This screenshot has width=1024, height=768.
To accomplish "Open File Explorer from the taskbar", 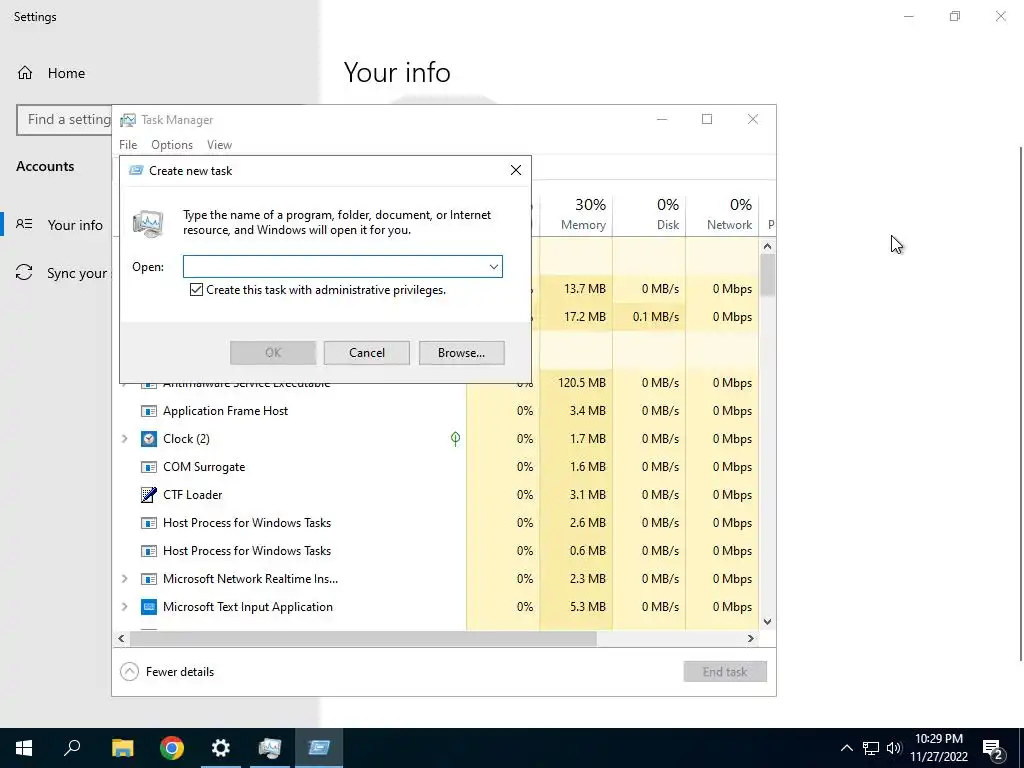I will (122, 748).
